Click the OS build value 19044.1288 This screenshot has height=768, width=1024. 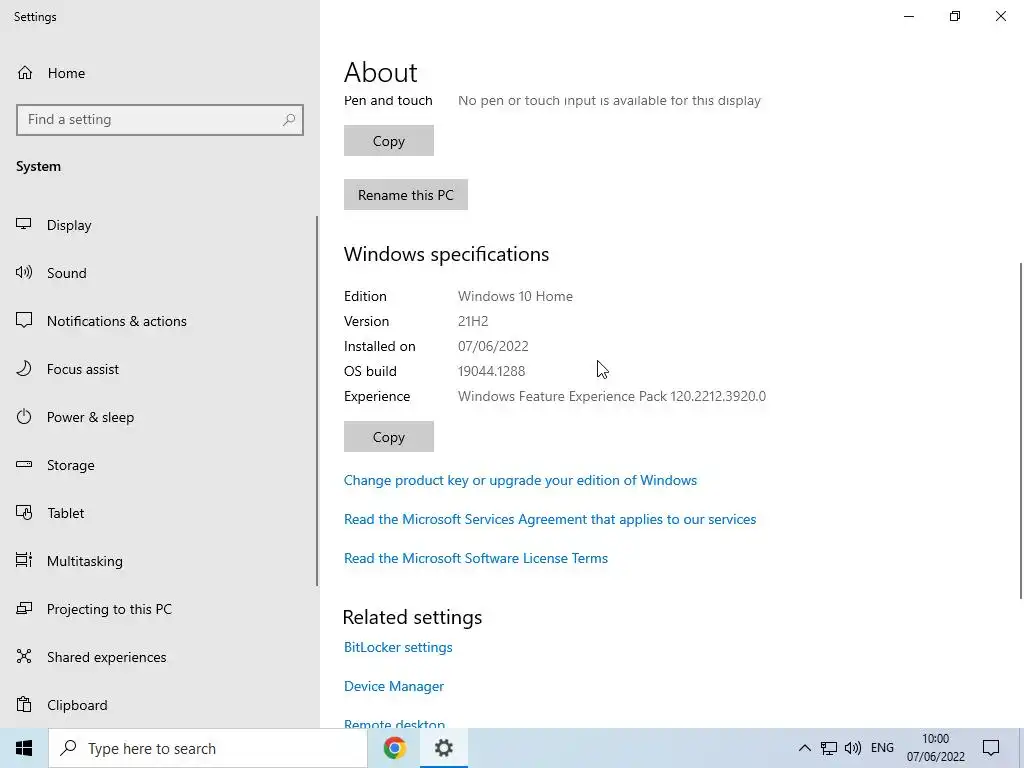(491, 371)
